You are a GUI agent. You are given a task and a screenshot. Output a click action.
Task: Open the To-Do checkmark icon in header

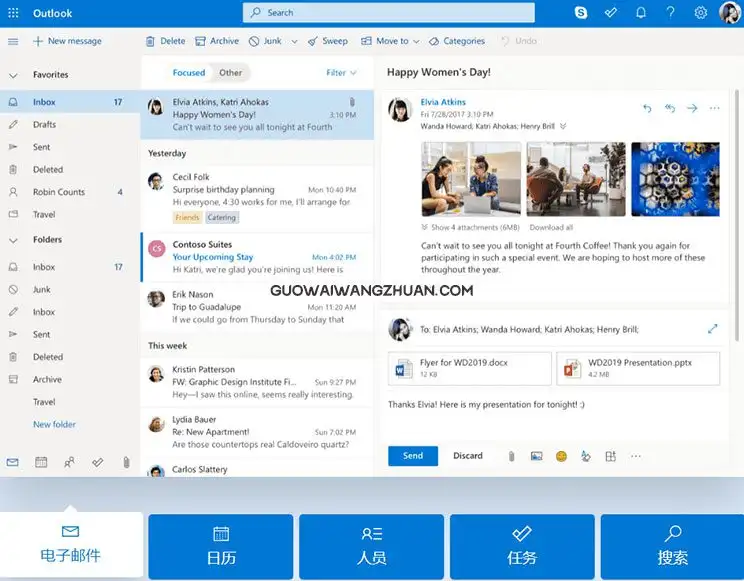point(611,13)
